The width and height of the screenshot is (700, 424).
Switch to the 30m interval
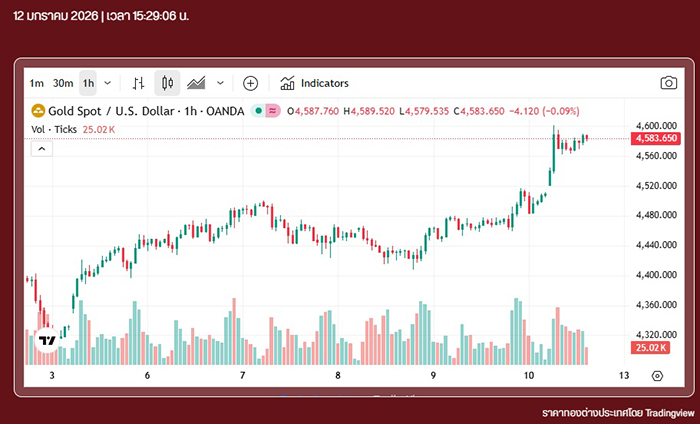(63, 83)
